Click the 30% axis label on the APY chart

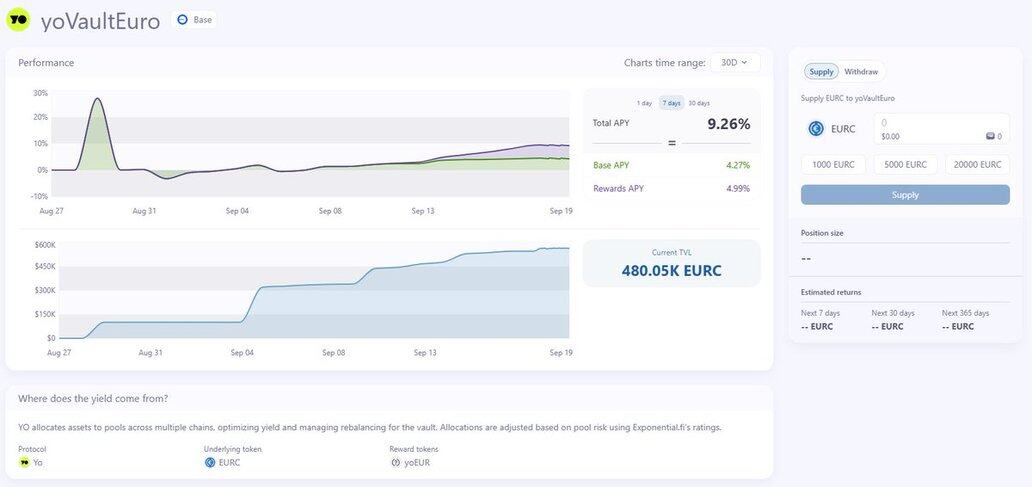(40, 93)
